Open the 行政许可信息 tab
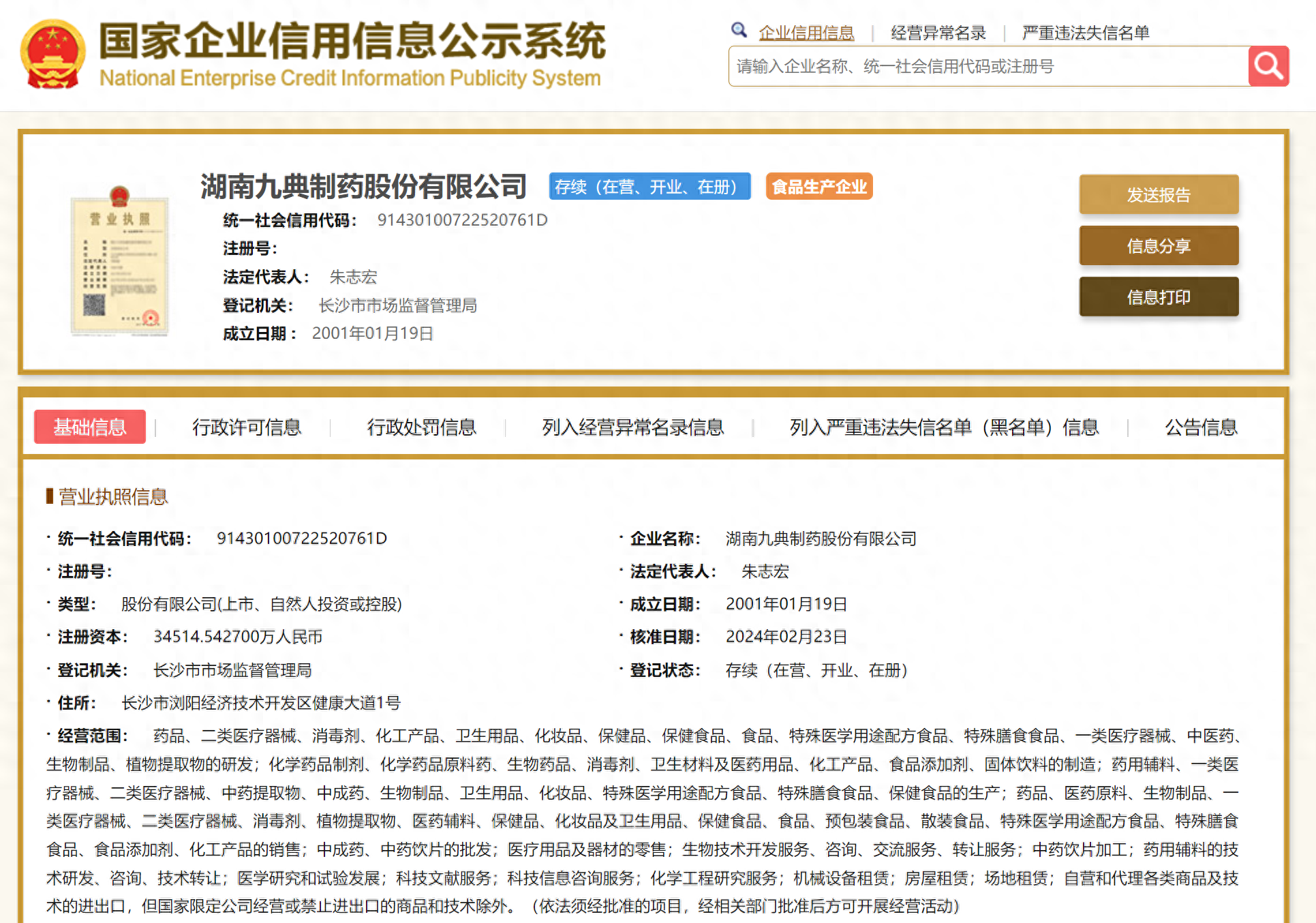This screenshot has height=923, width=1316. [x=247, y=427]
